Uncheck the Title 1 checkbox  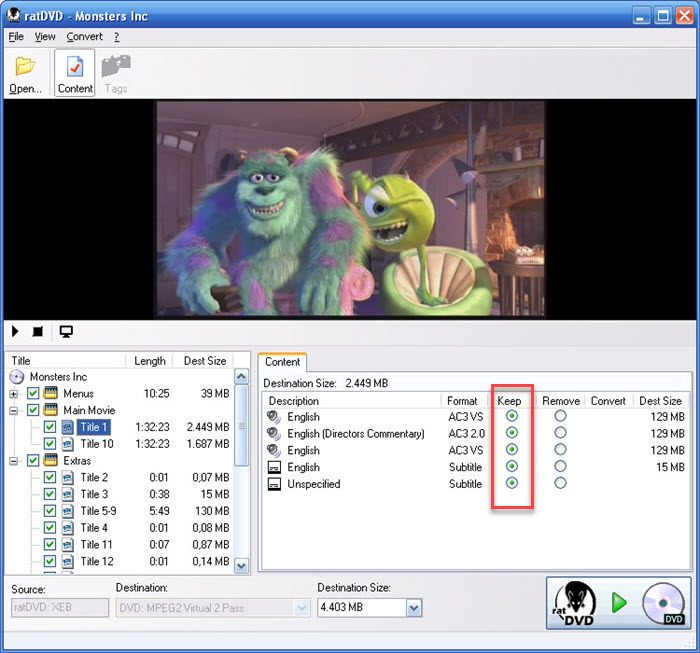50,427
